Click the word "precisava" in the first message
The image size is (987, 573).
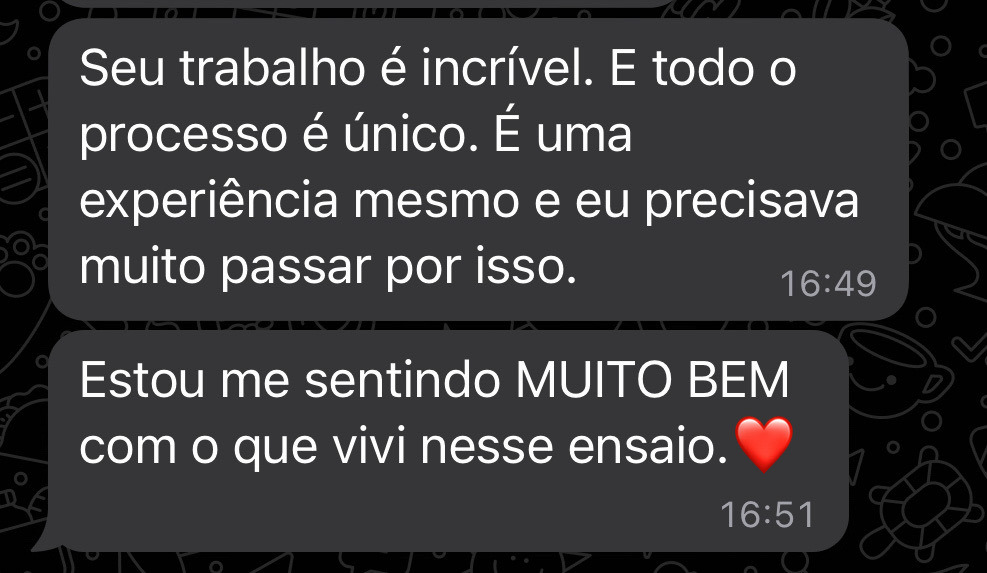coord(751,202)
